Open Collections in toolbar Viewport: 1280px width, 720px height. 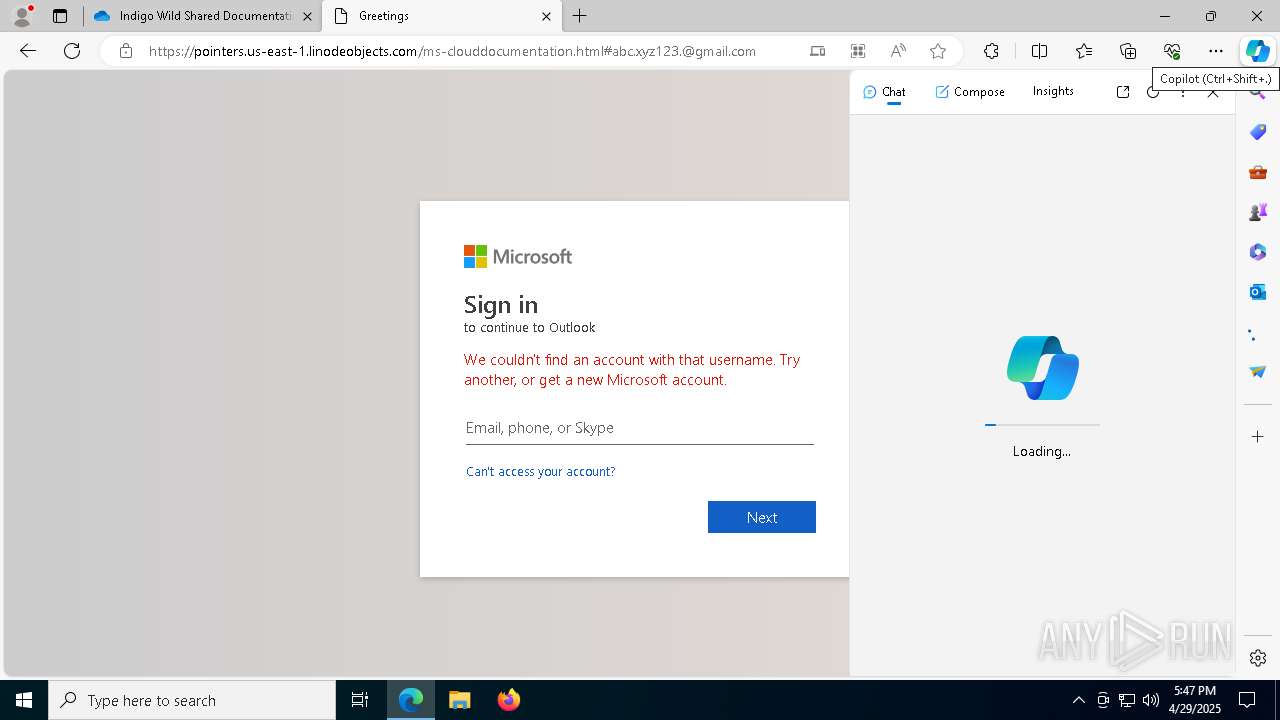point(1128,51)
